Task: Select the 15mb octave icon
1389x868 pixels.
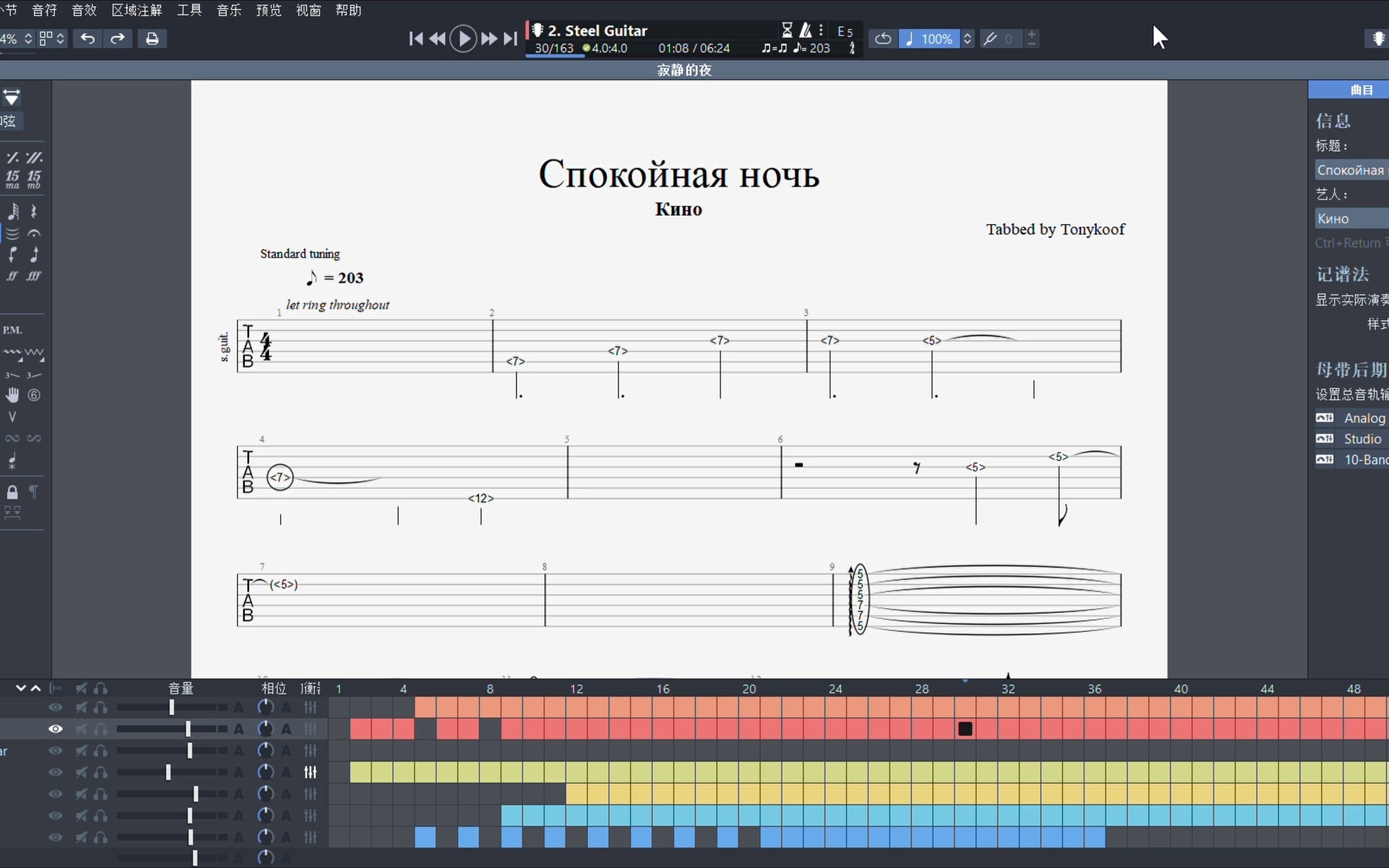Action: pyautogui.click(x=34, y=179)
